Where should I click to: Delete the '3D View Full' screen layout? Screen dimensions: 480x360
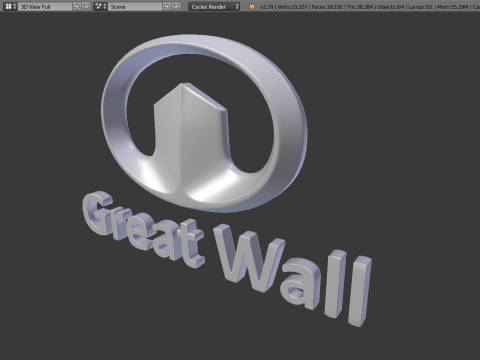click(86, 6)
